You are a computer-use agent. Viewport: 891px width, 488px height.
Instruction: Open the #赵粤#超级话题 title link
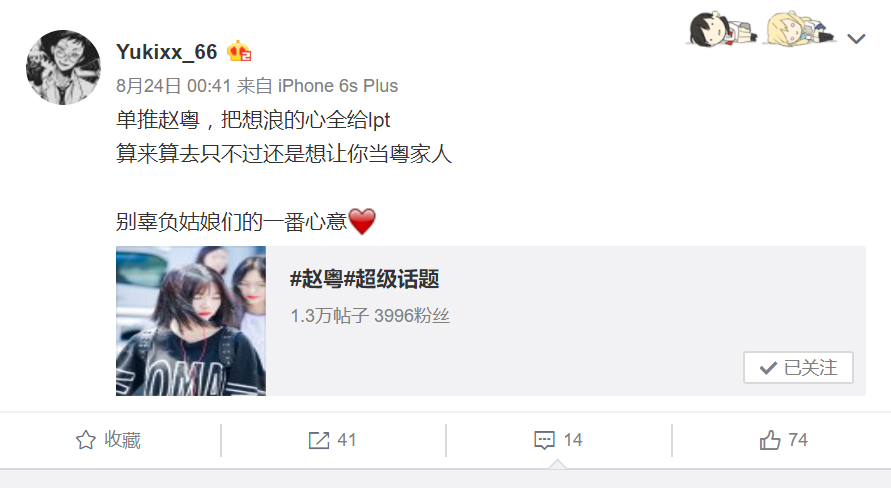coord(364,279)
